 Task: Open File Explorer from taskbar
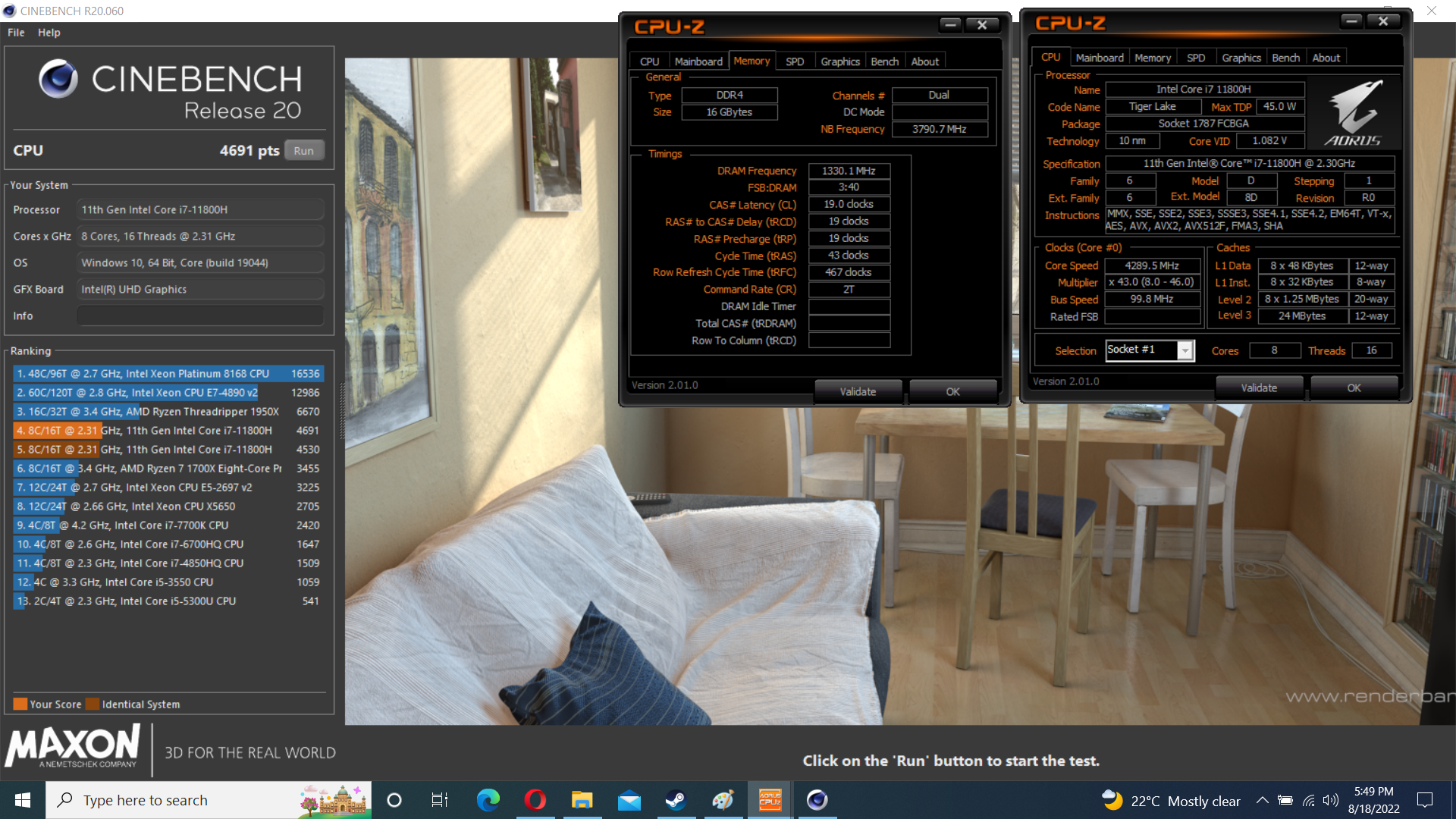tap(582, 800)
